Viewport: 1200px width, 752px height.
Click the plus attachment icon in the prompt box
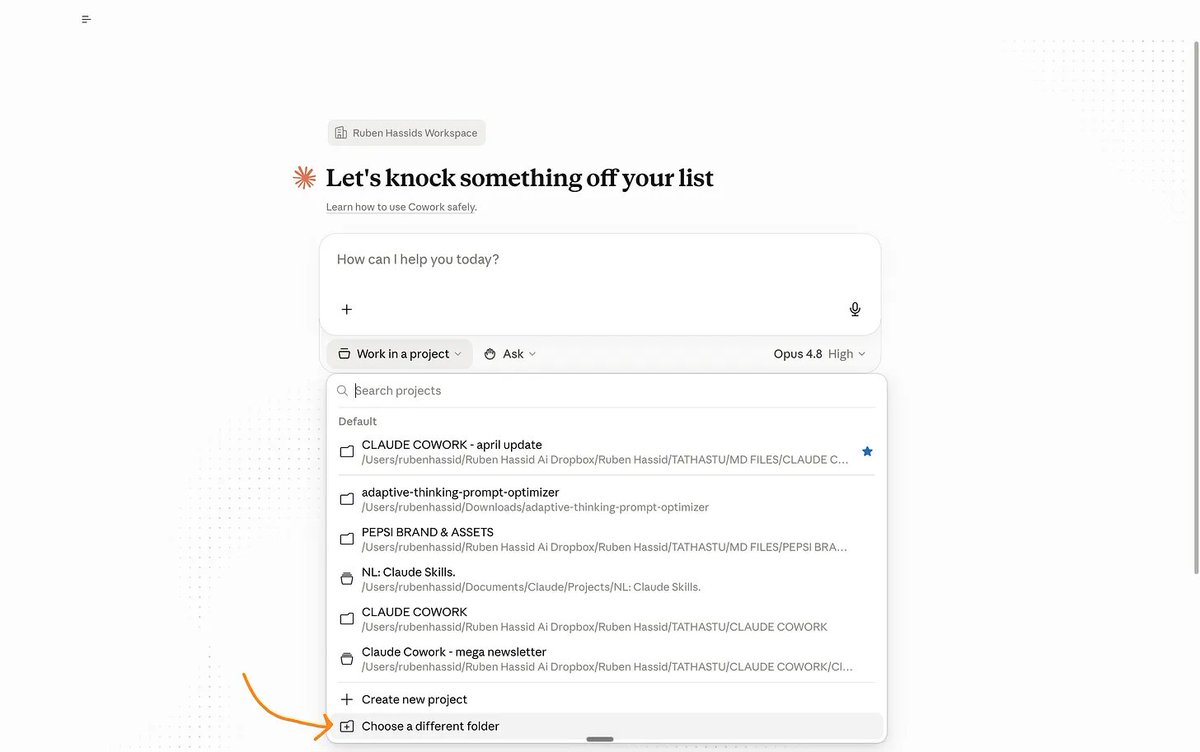point(347,309)
